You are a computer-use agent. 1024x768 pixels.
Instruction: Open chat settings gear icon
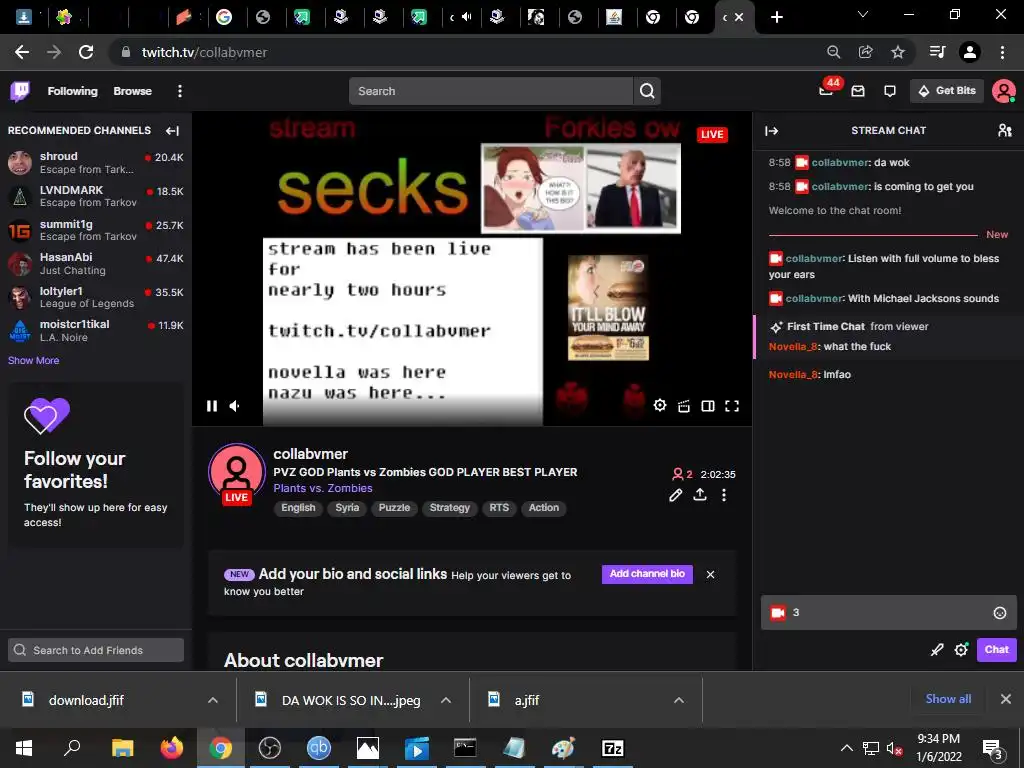(961, 650)
